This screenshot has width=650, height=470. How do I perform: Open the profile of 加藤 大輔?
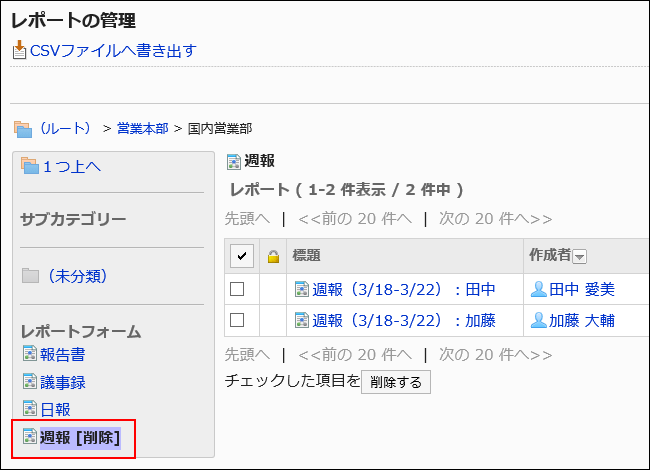coord(582,320)
